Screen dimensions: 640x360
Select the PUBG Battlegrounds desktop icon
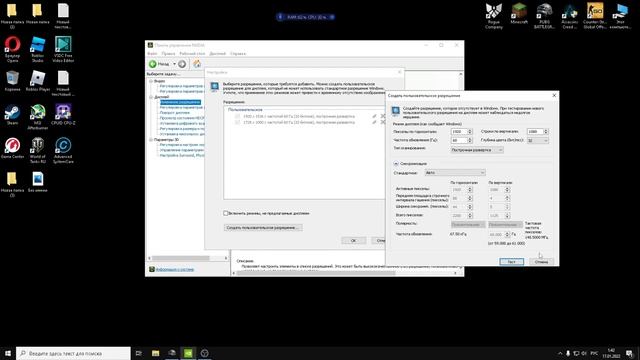point(544,16)
